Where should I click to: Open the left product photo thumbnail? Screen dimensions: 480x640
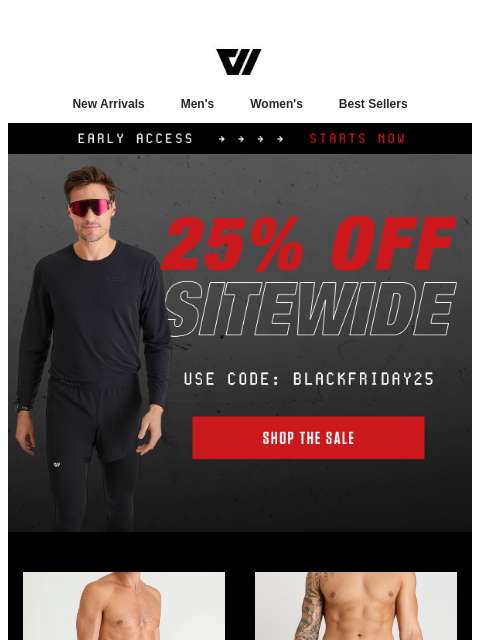pyautogui.click(x=124, y=606)
